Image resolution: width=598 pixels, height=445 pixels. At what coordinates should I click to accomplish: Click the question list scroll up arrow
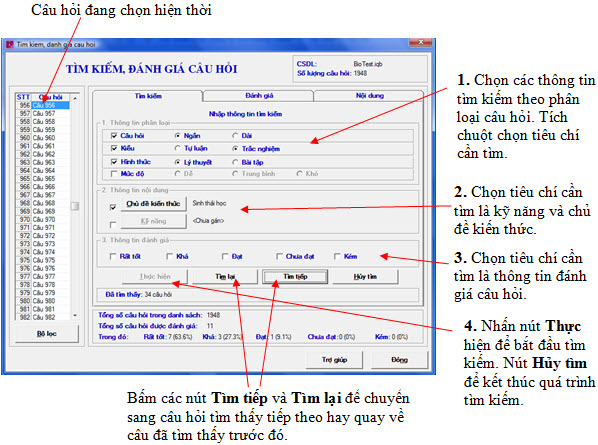click(75, 98)
